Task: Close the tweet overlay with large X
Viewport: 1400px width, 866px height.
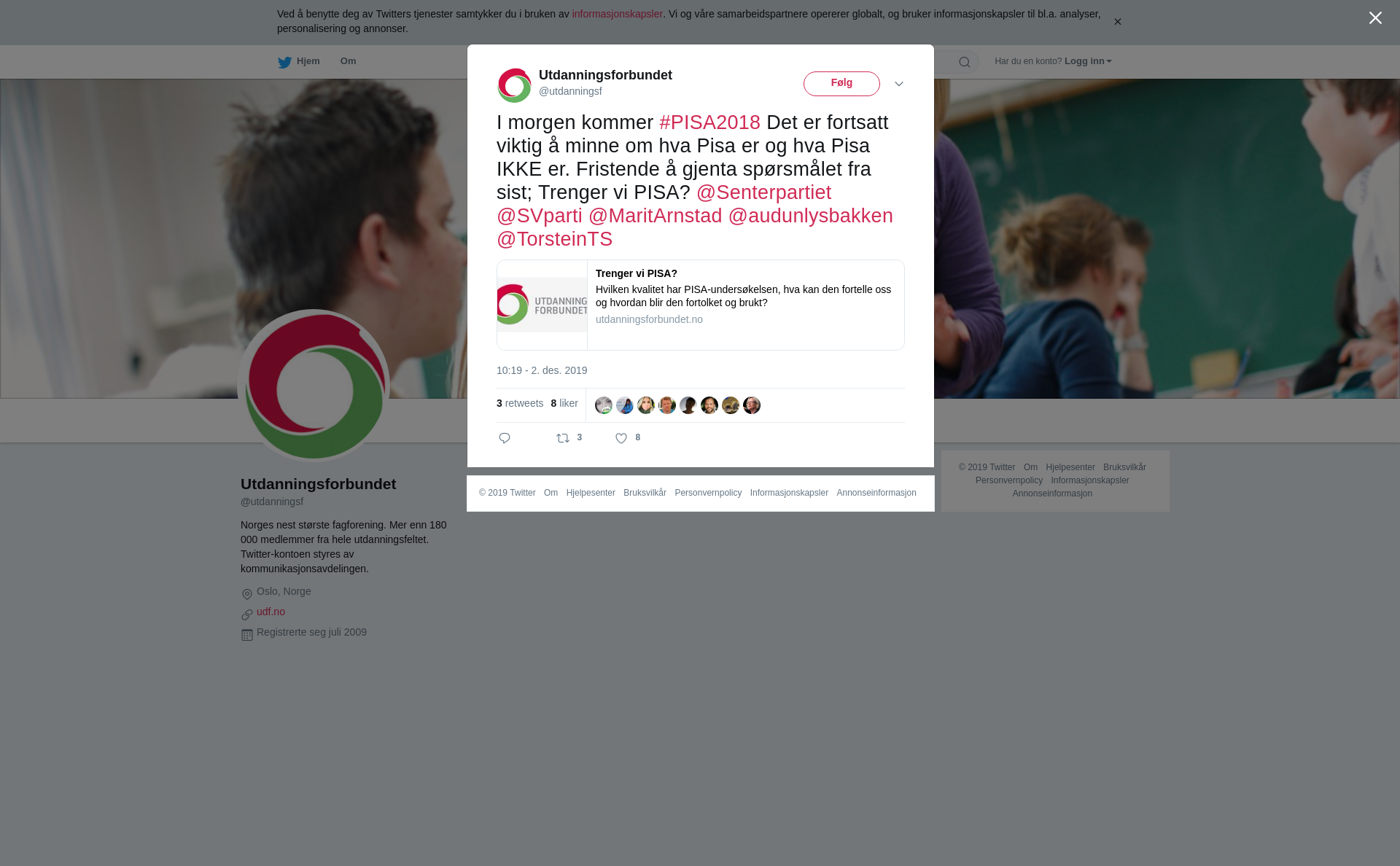Action: tap(1375, 18)
